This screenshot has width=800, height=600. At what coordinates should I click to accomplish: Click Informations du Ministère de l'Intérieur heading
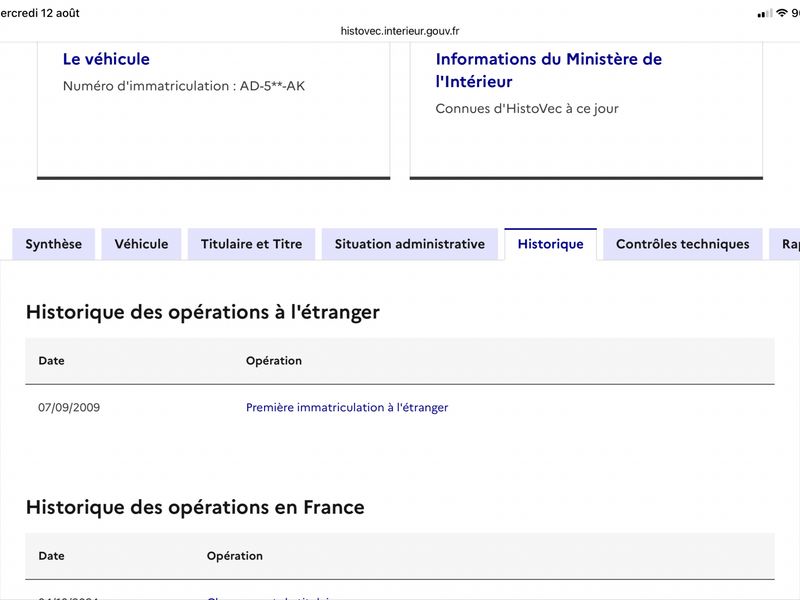(x=548, y=70)
